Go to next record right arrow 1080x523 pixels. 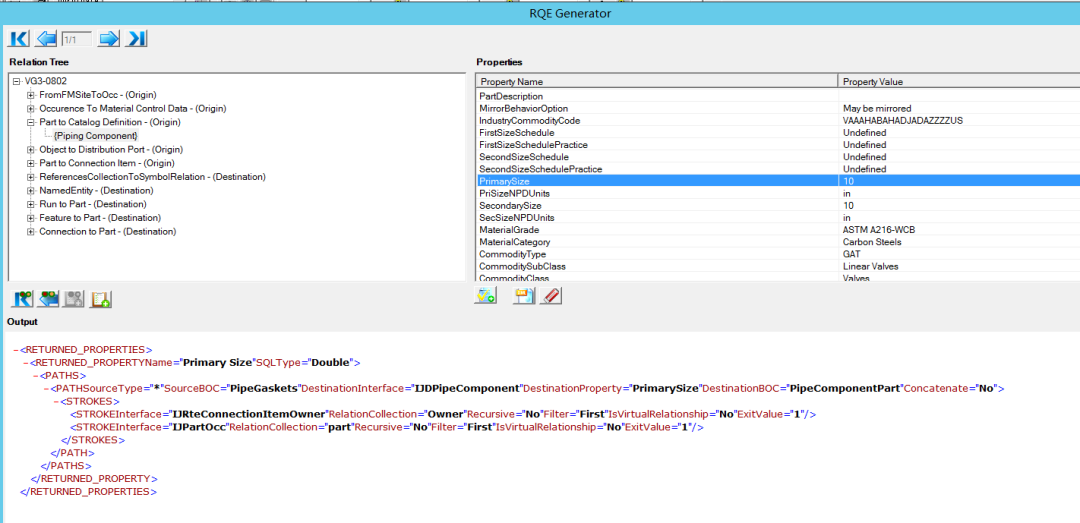click(109, 39)
